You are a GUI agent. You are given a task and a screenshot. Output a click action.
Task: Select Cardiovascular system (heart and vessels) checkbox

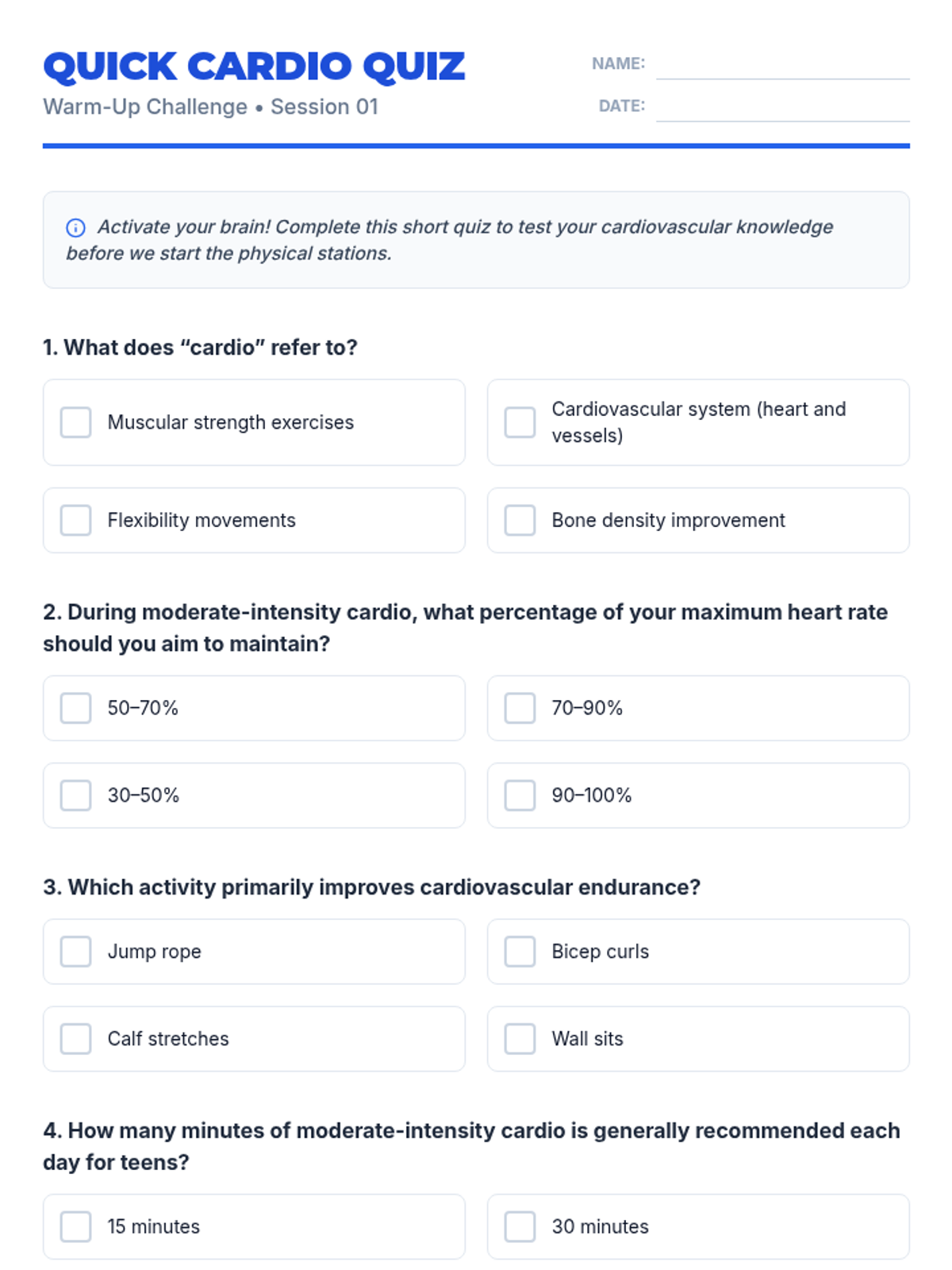click(520, 422)
